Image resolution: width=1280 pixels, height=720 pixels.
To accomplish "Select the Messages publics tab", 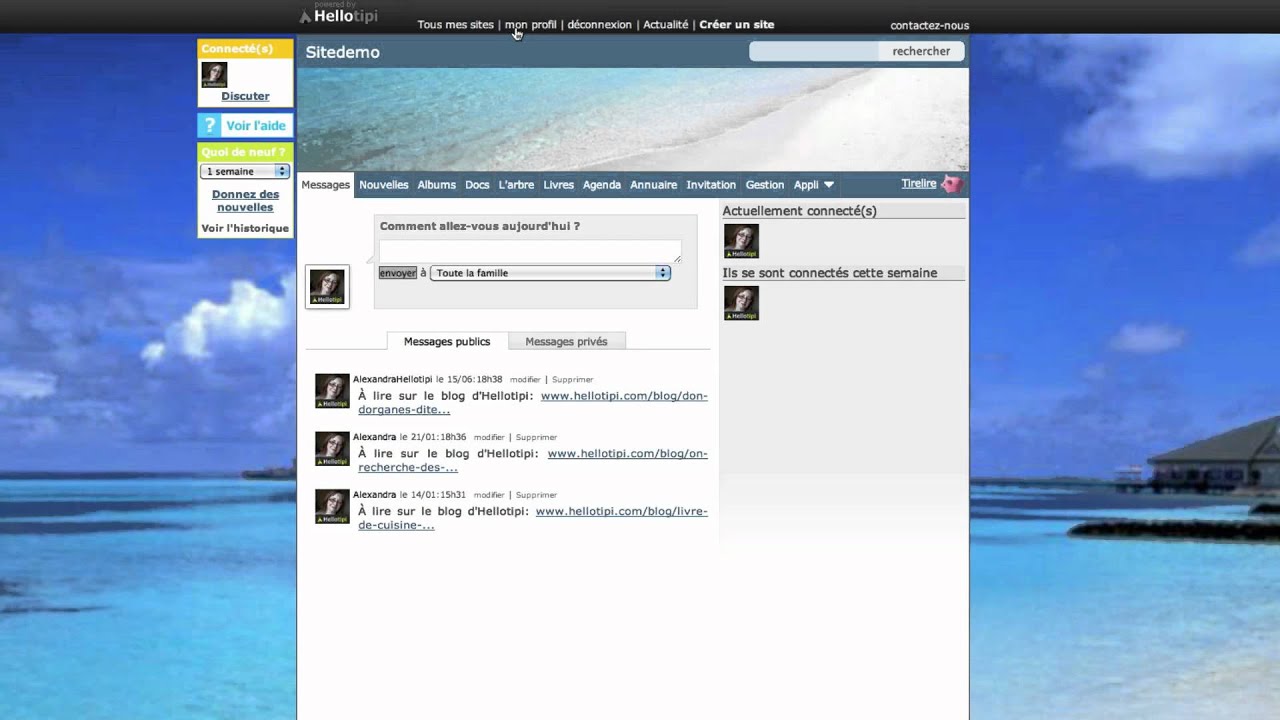I will click(447, 341).
